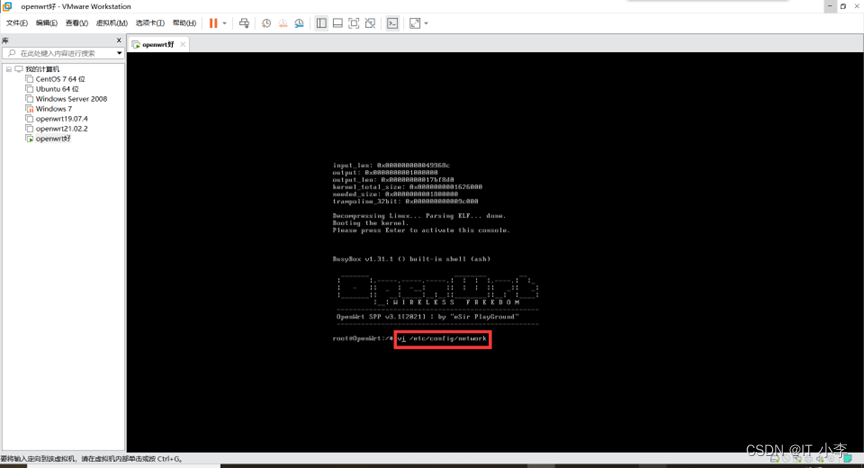Click the 'OpenWrt SPP v3.1[2021]' banner line
This screenshot has width=864, height=468.
428,317
